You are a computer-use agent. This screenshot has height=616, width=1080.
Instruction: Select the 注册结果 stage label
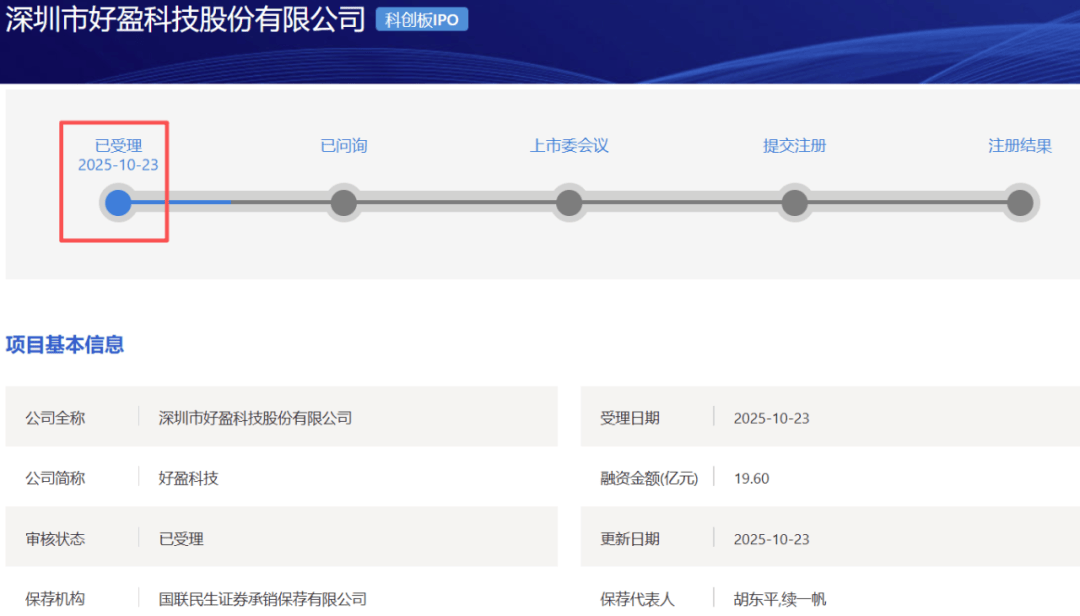[1019, 146]
